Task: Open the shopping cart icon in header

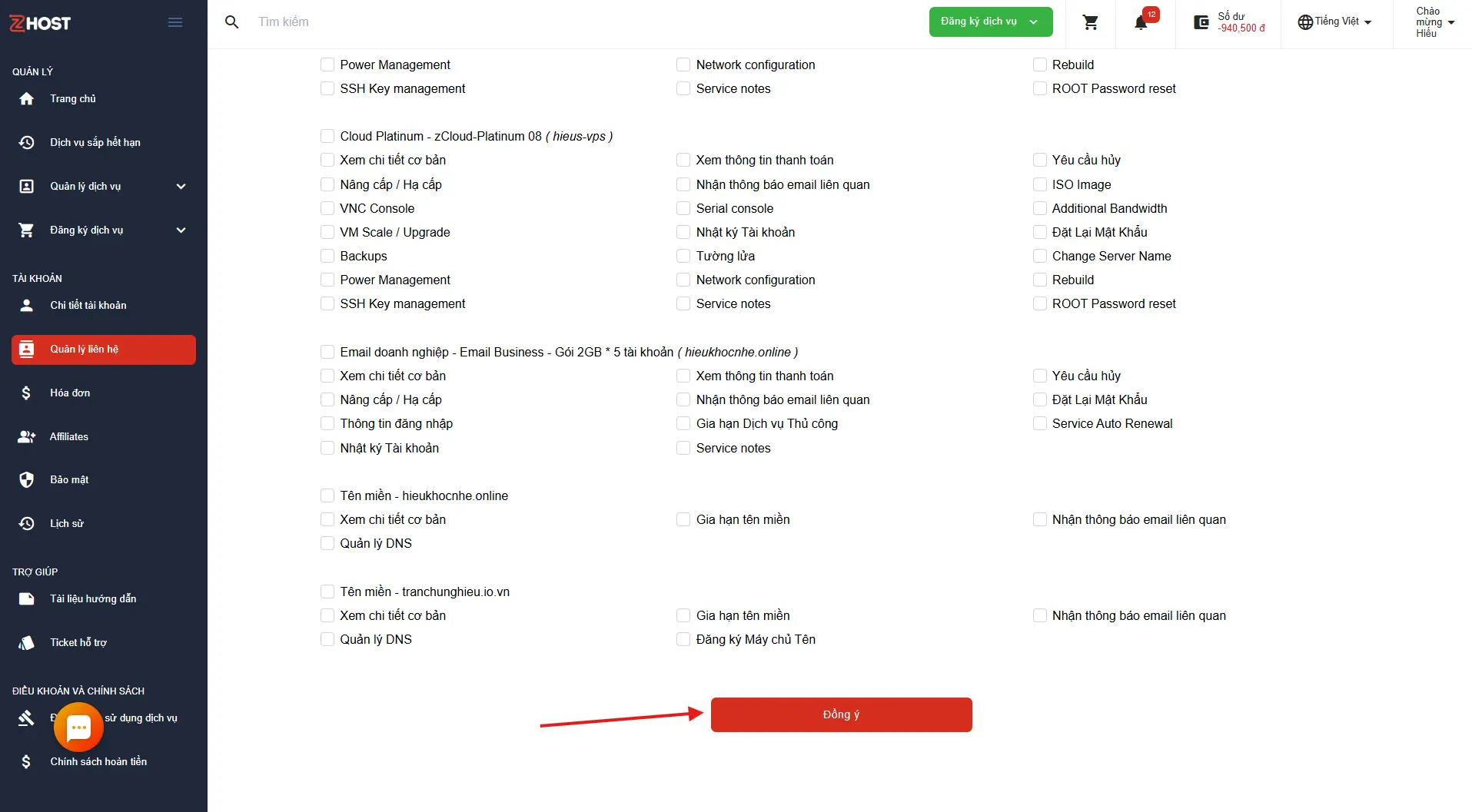Action: tap(1090, 22)
